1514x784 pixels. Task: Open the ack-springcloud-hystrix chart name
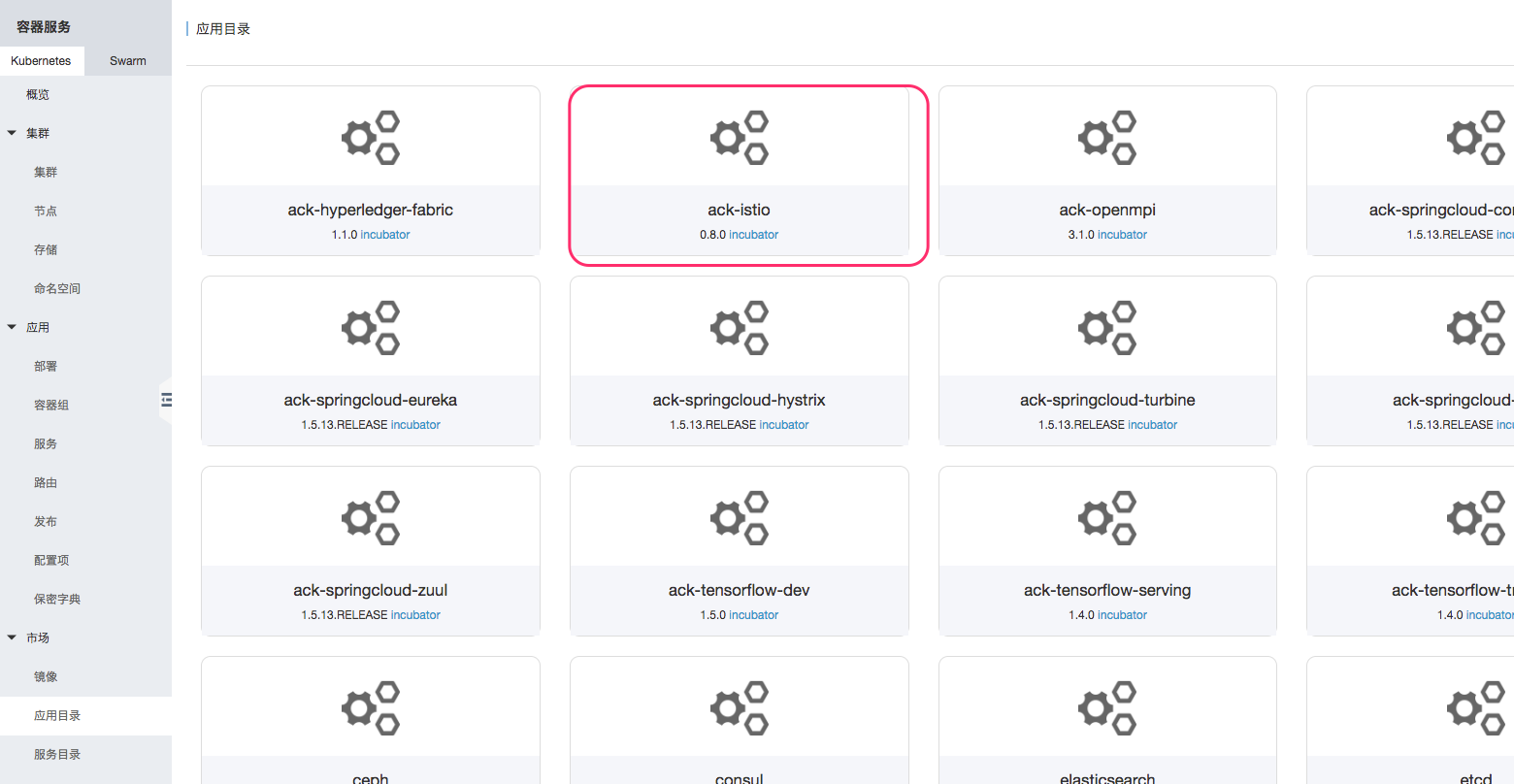(740, 400)
